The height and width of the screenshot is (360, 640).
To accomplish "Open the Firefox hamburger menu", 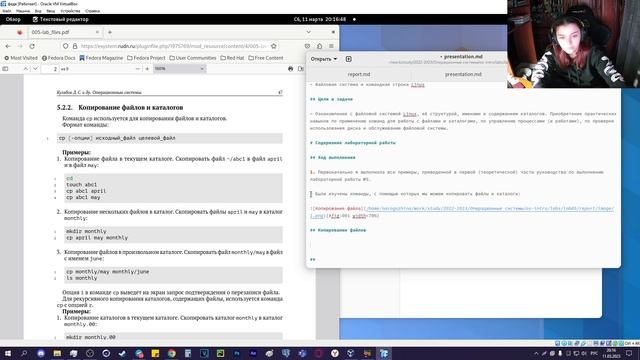I will (x=331, y=46).
